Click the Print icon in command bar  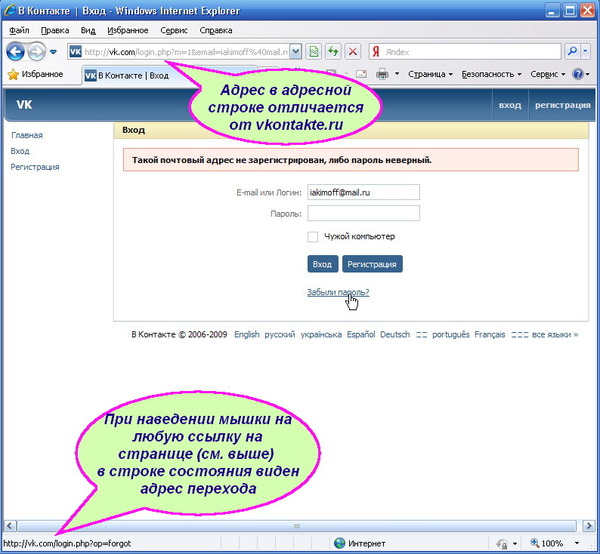tap(382, 73)
